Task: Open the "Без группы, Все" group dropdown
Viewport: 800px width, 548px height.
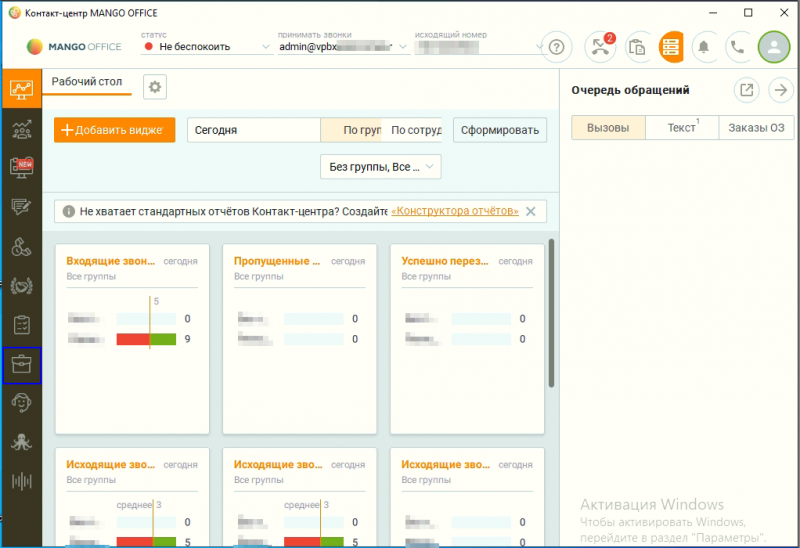Action: click(x=380, y=166)
